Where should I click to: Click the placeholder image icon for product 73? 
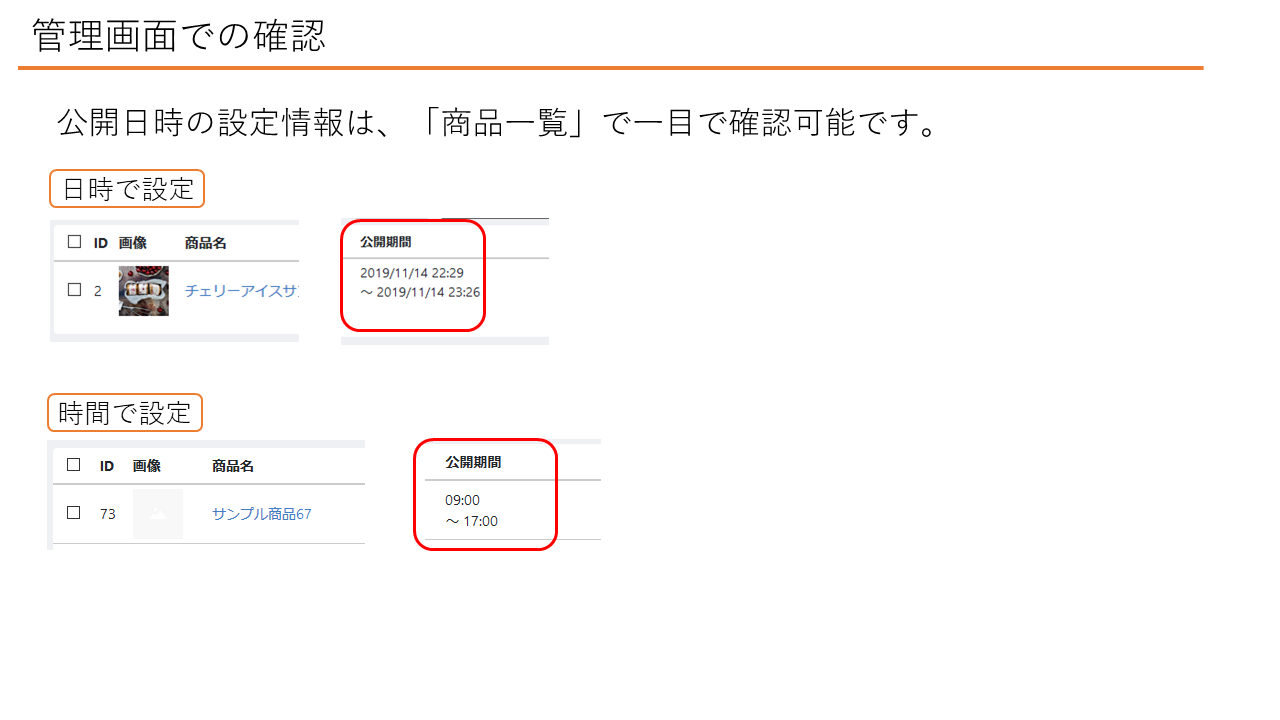coord(157,514)
